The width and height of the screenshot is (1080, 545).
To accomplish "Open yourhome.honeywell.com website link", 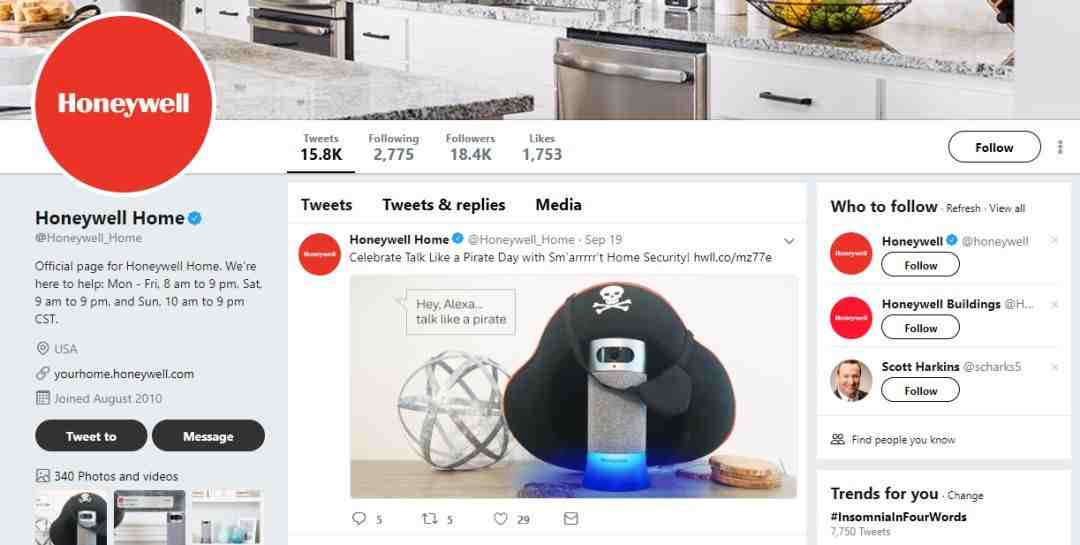I will (x=124, y=374).
